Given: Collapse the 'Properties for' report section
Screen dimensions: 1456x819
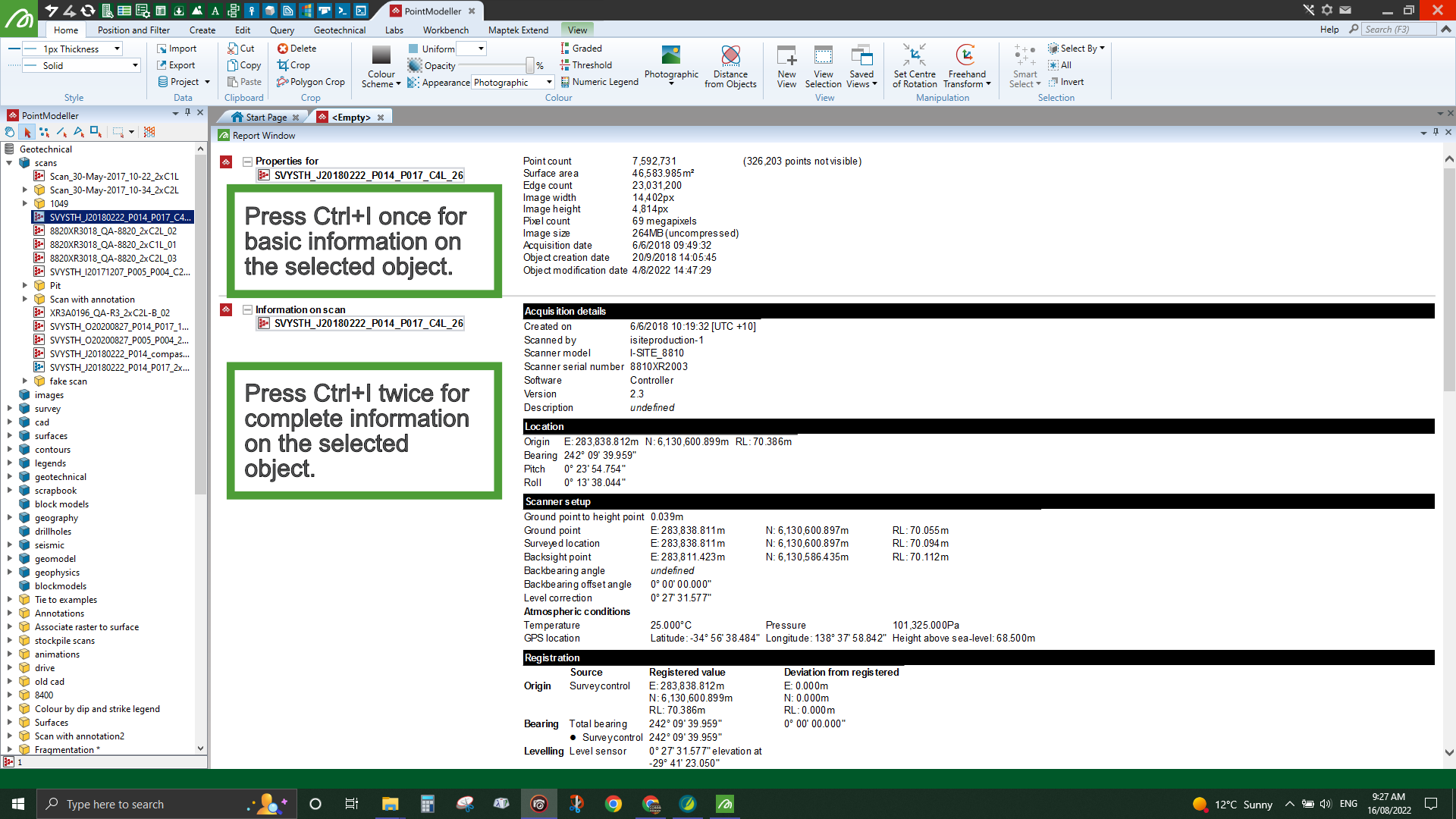Looking at the screenshot, I should pyautogui.click(x=247, y=162).
